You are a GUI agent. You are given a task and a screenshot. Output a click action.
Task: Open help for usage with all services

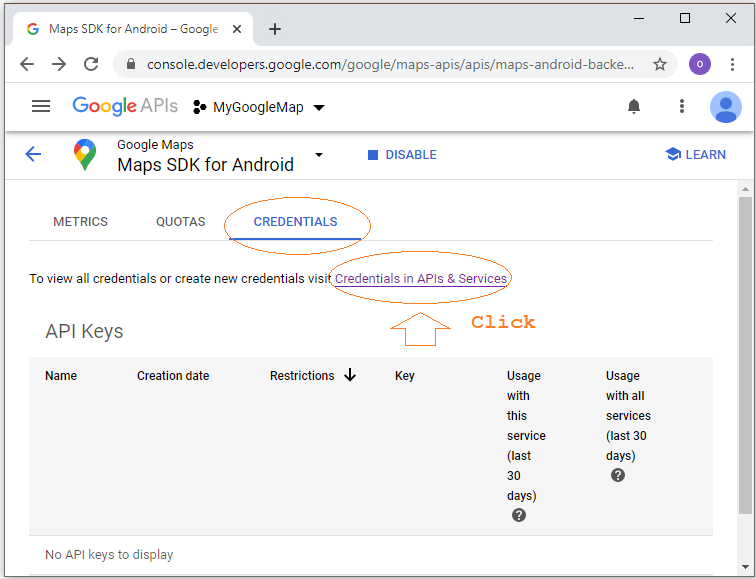click(618, 475)
